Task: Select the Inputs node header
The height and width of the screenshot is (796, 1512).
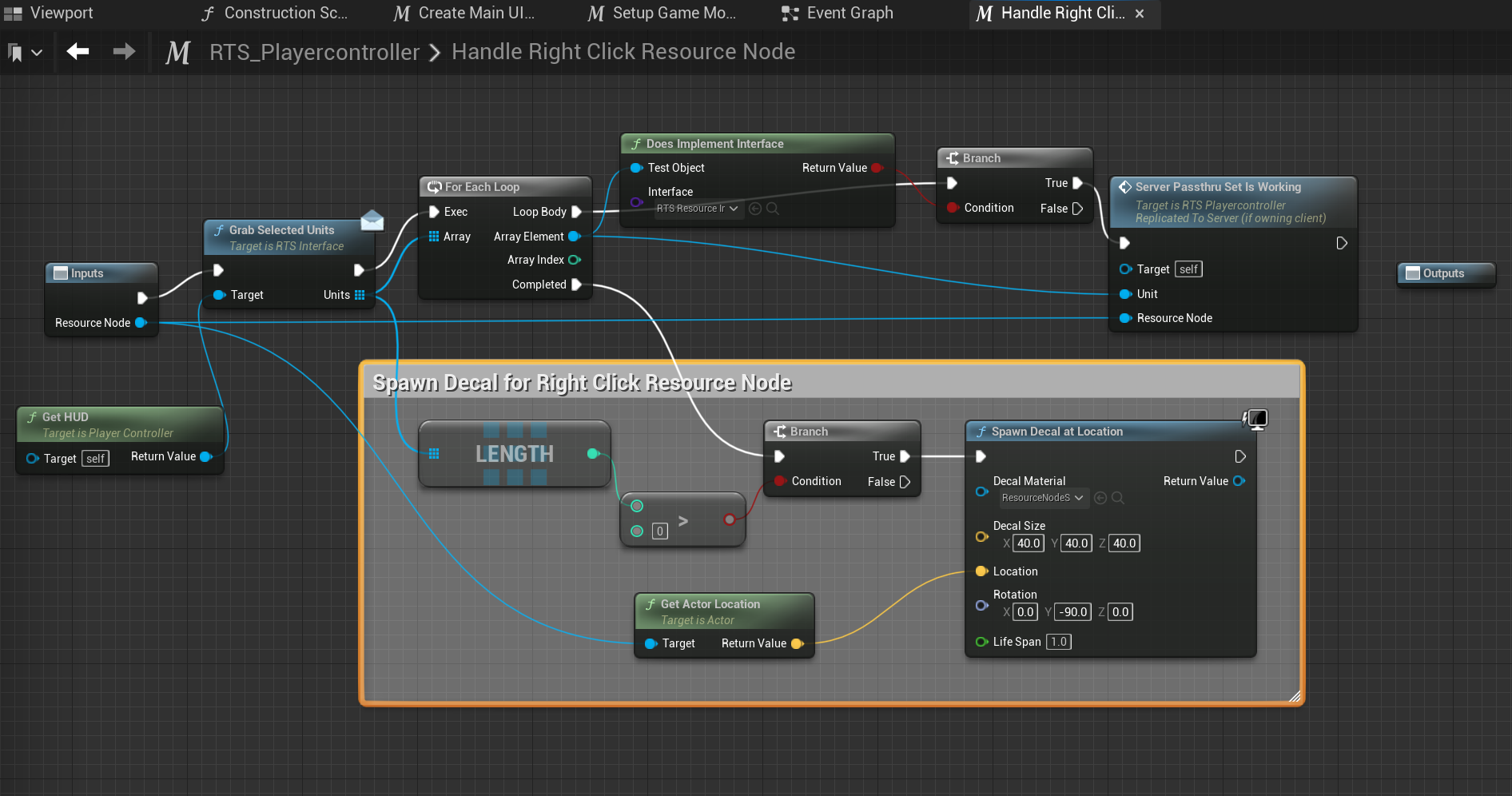Action: point(101,273)
